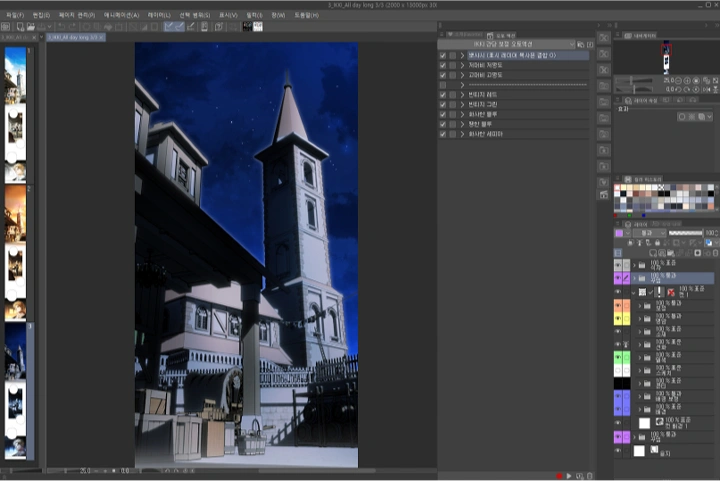Click the white icon beside CLIP STUDIO launcher
Image resolution: width=720 pixels, height=481 pixels.
point(258,27)
